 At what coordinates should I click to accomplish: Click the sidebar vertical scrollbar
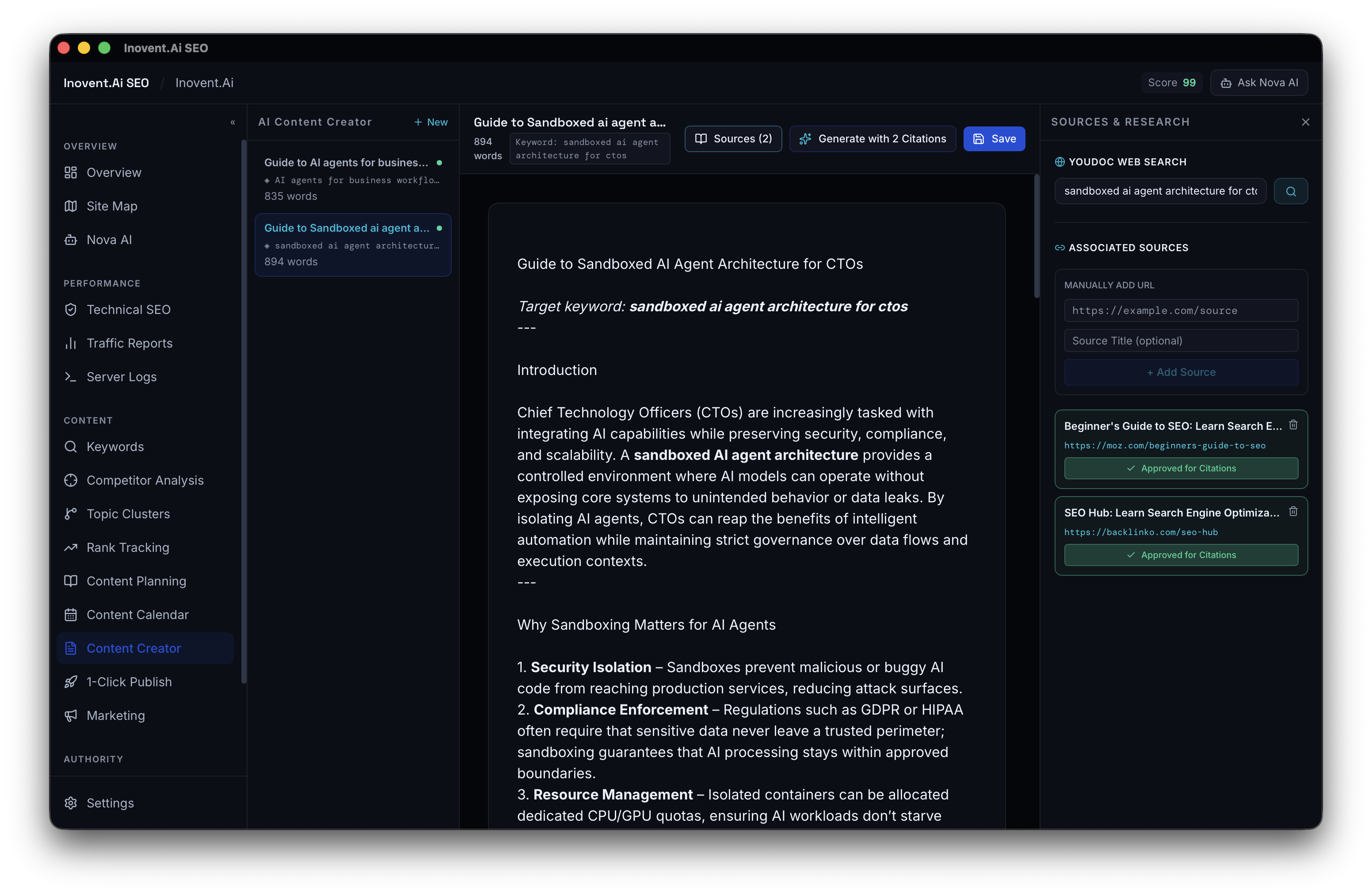click(x=244, y=411)
